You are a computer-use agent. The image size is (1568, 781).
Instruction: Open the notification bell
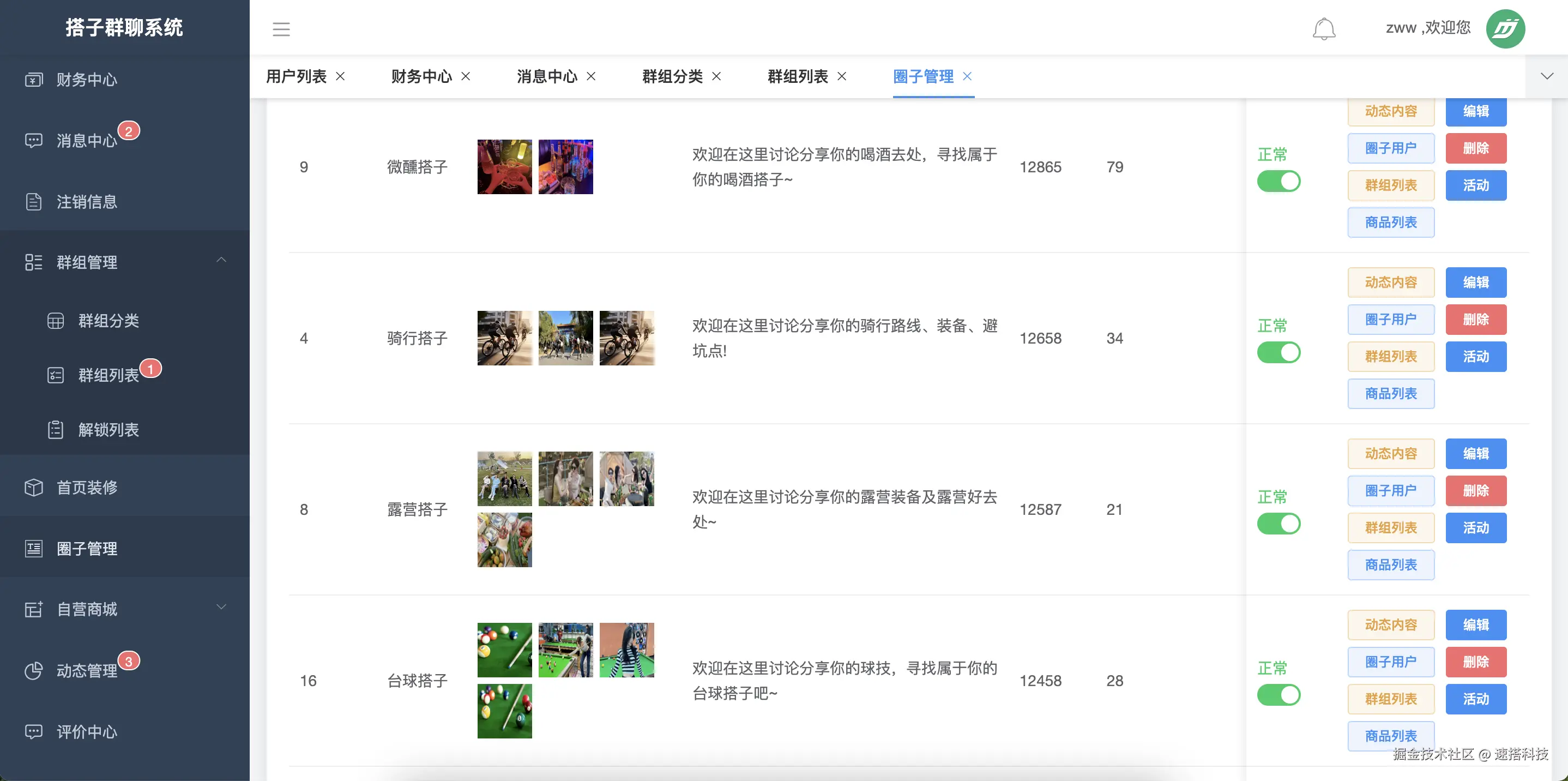point(1324,28)
